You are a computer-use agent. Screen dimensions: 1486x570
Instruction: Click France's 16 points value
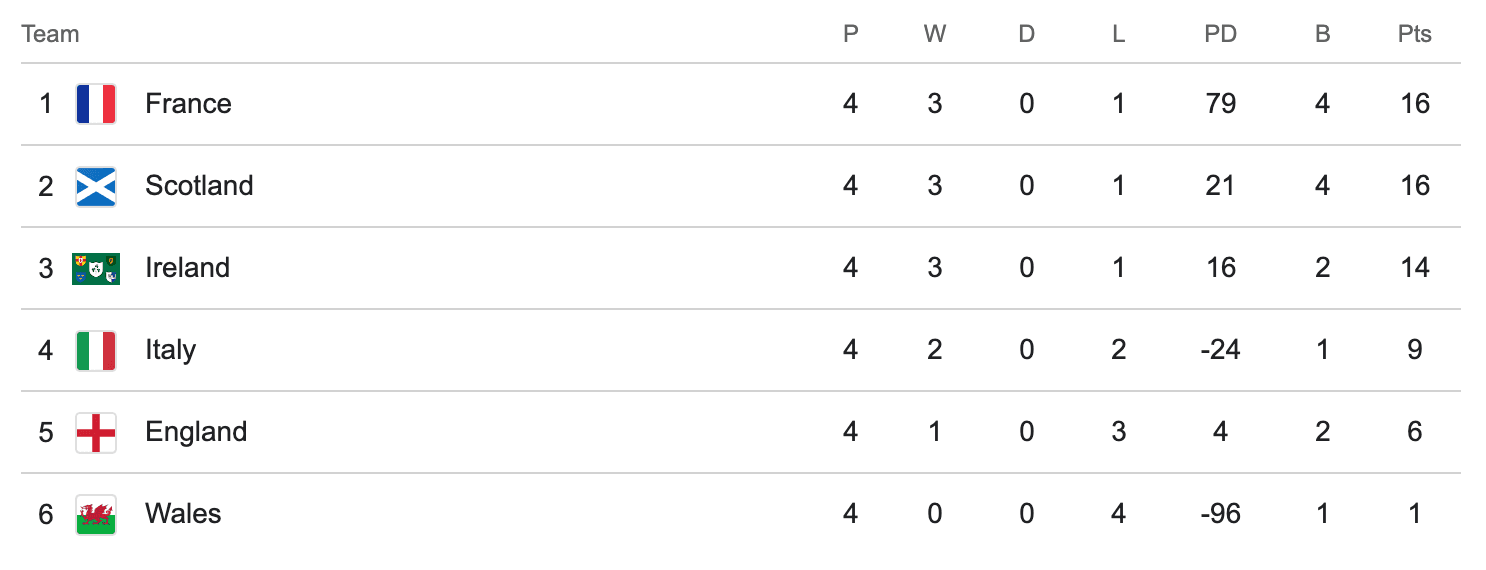[1415, 104]
